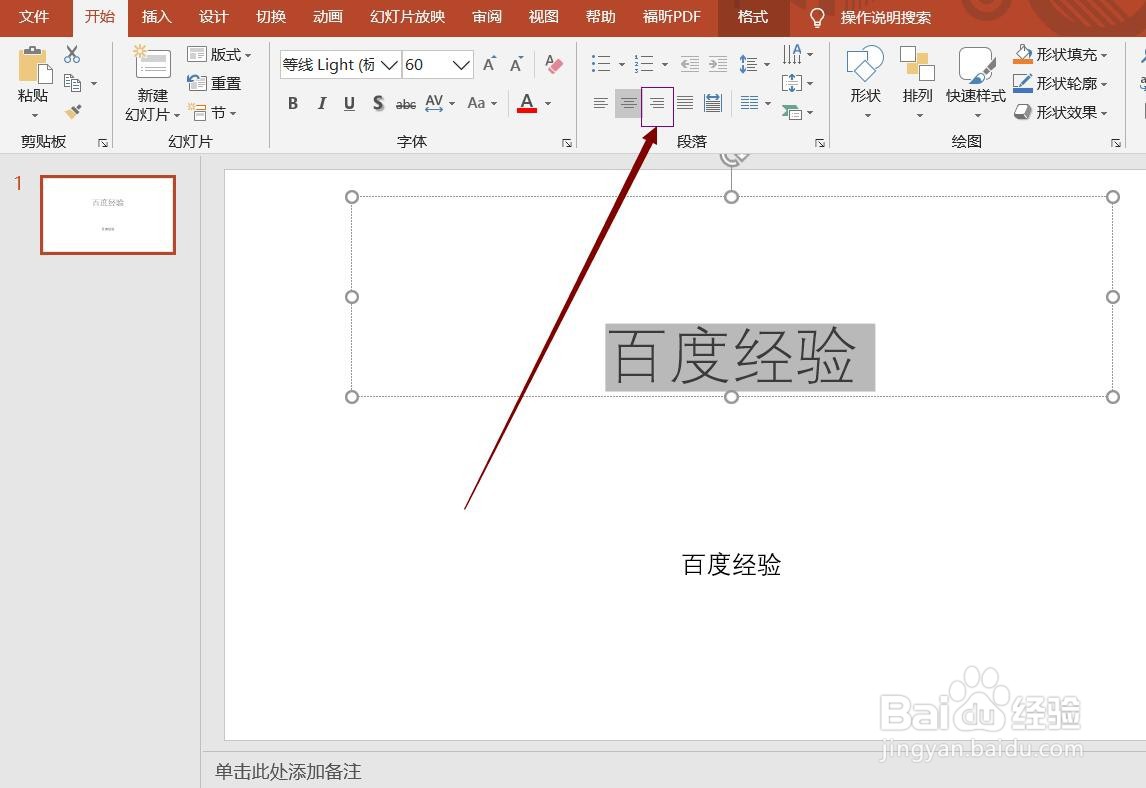Click the Paste clipboard icon
This screenshot has width=1146, height=788.
pos(34,66)
